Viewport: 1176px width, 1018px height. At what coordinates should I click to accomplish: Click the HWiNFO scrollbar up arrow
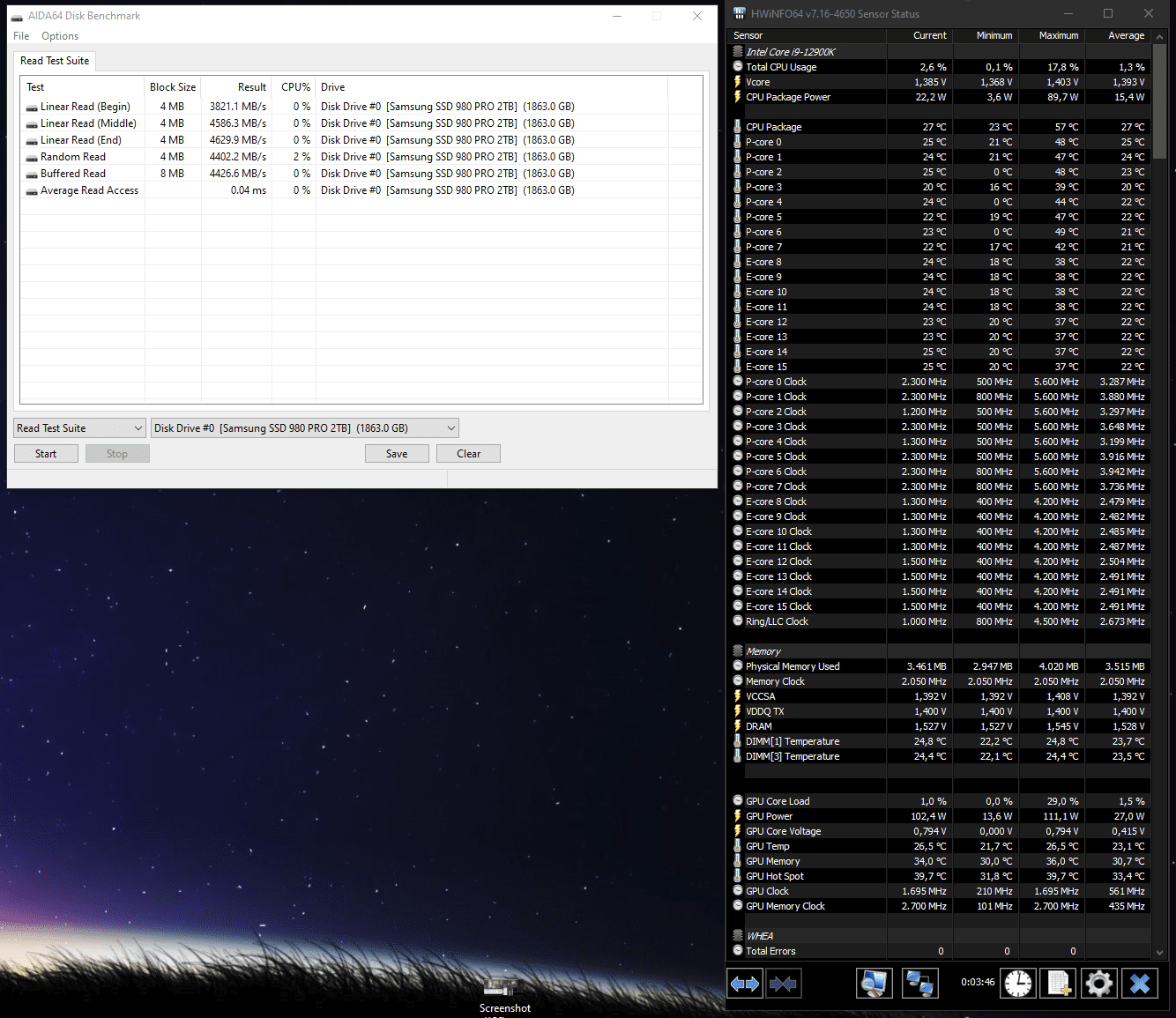[x=1160, y=37]
